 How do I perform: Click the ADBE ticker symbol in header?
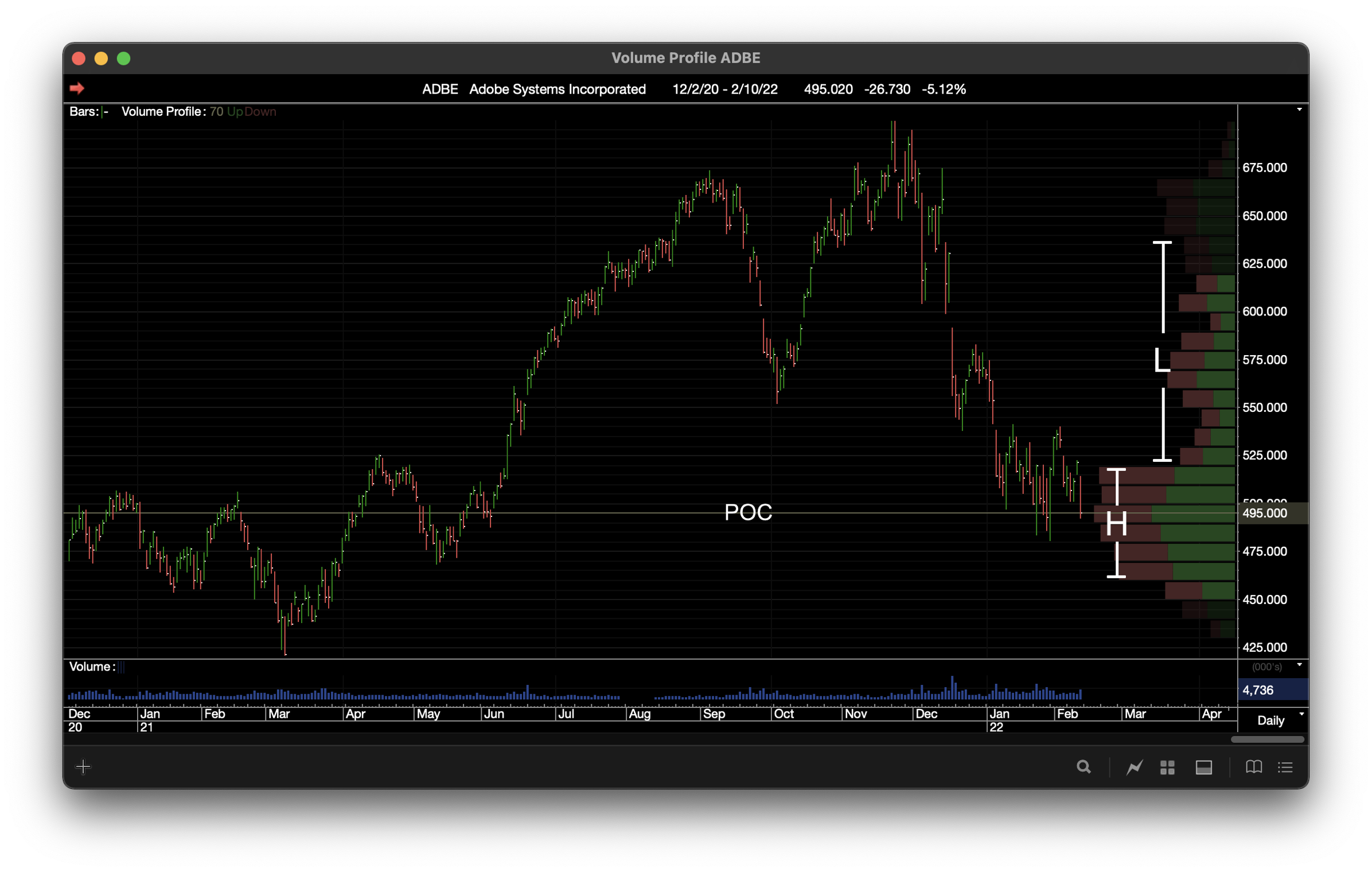coord(439,89)
